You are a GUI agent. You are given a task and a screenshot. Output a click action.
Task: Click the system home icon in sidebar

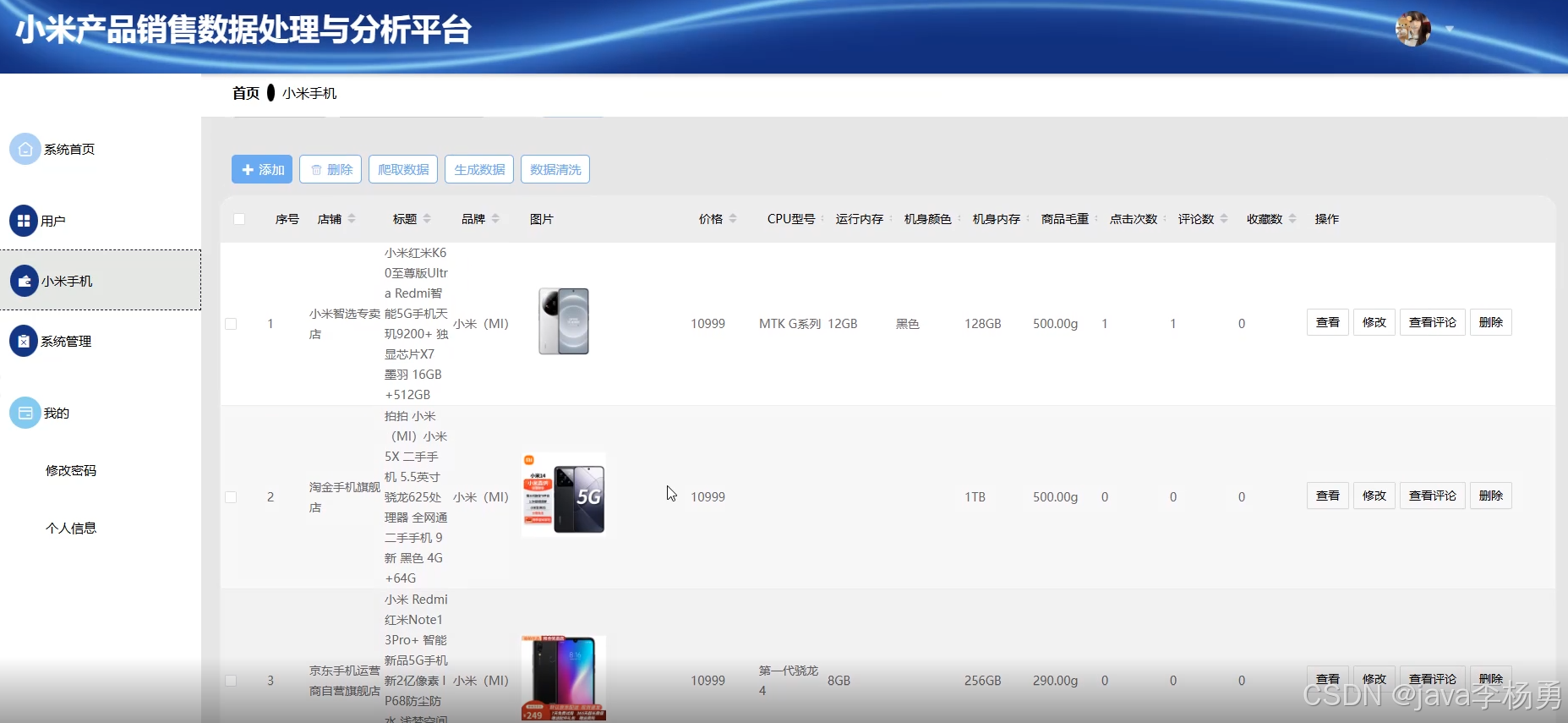25,149
